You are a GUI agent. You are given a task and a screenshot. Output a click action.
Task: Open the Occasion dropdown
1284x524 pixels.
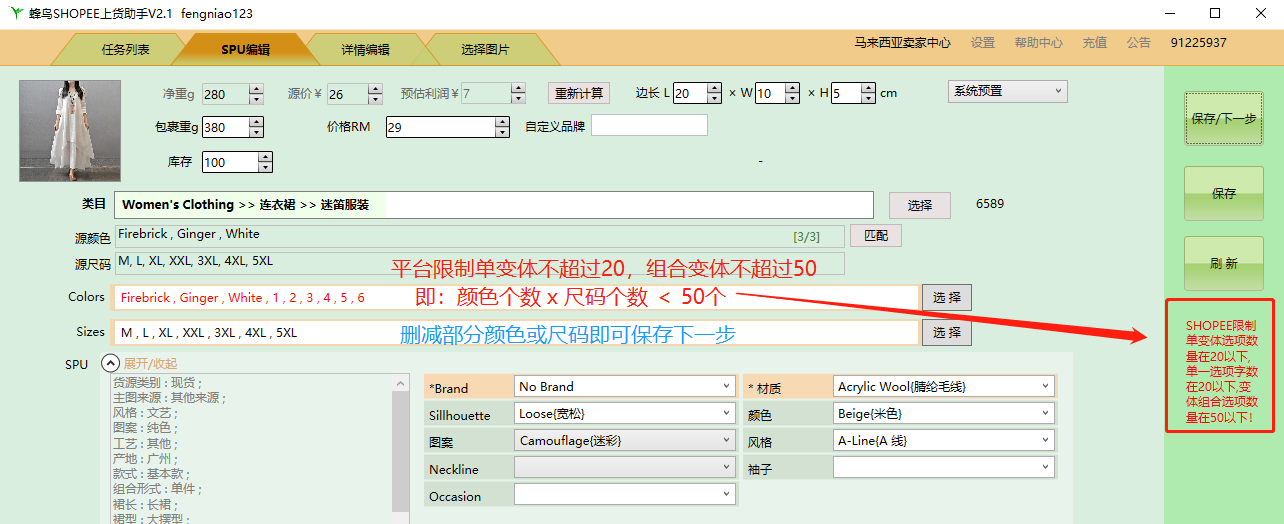625,494
